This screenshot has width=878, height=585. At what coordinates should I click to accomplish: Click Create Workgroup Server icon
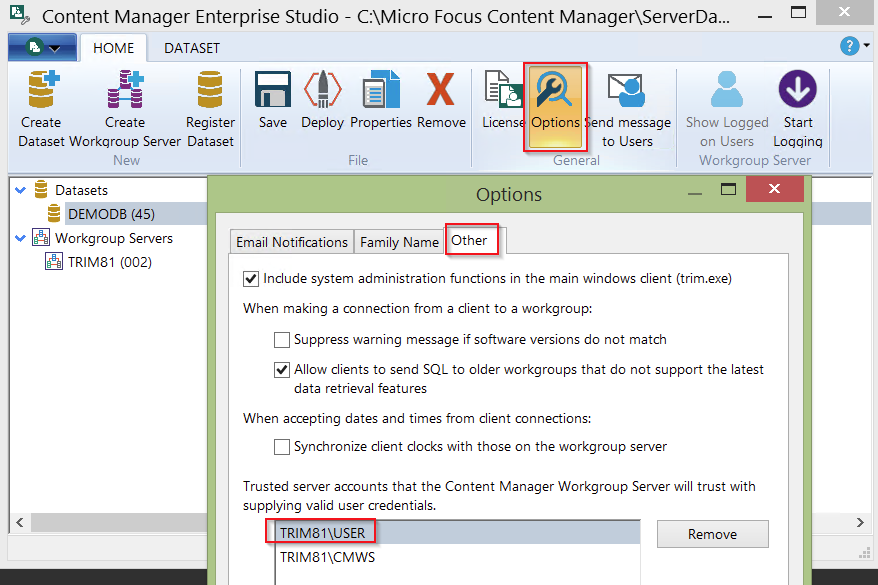[125, 91]
